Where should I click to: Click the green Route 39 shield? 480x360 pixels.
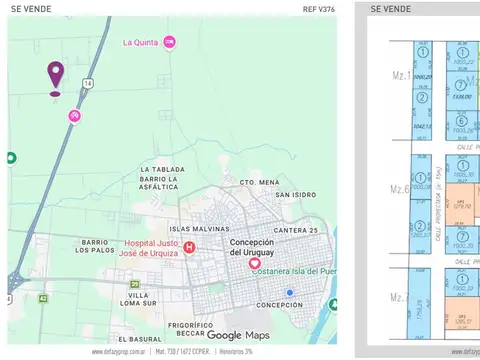point(135,284)
